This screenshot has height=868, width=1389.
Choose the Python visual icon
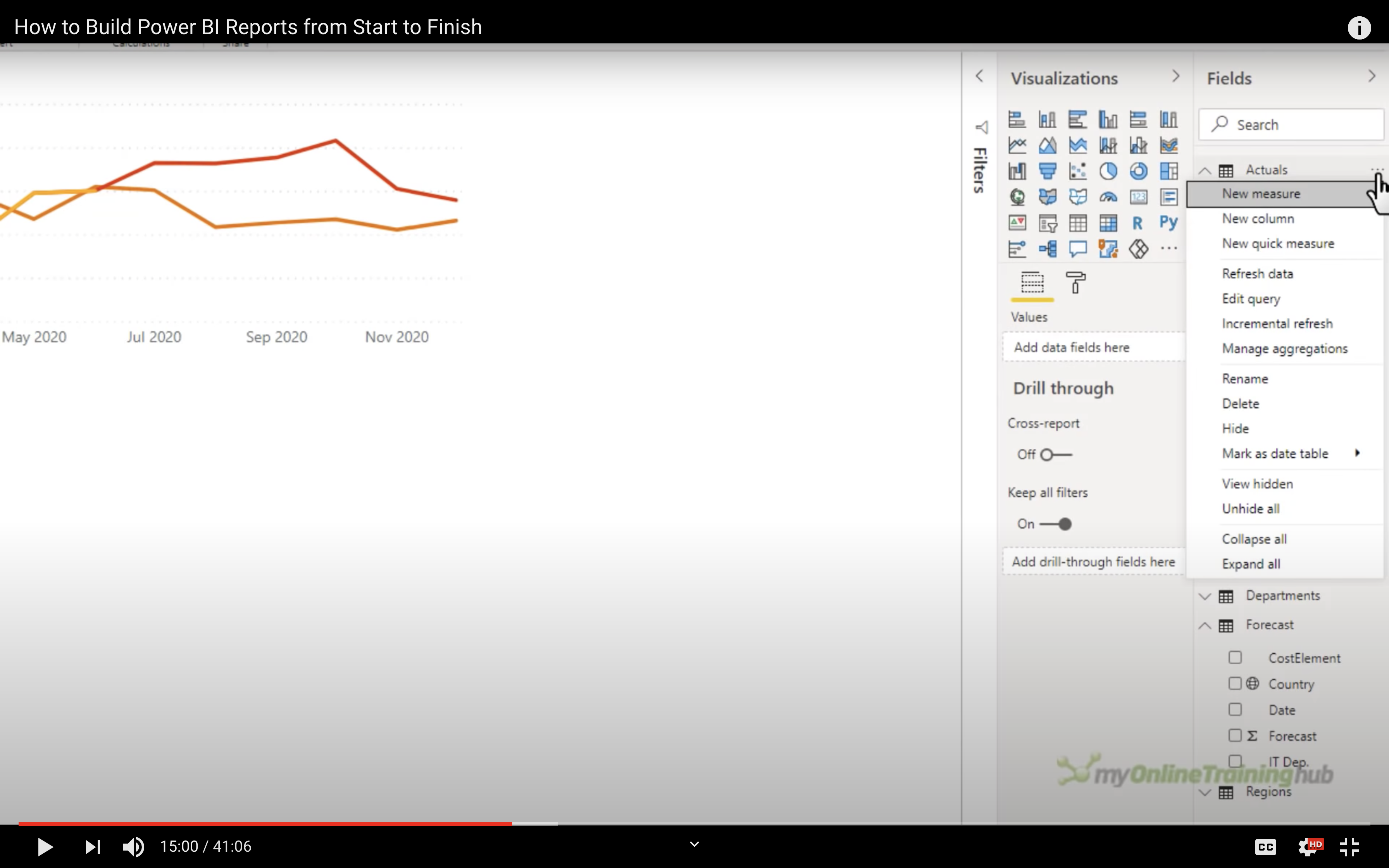tap(1168, 223)
